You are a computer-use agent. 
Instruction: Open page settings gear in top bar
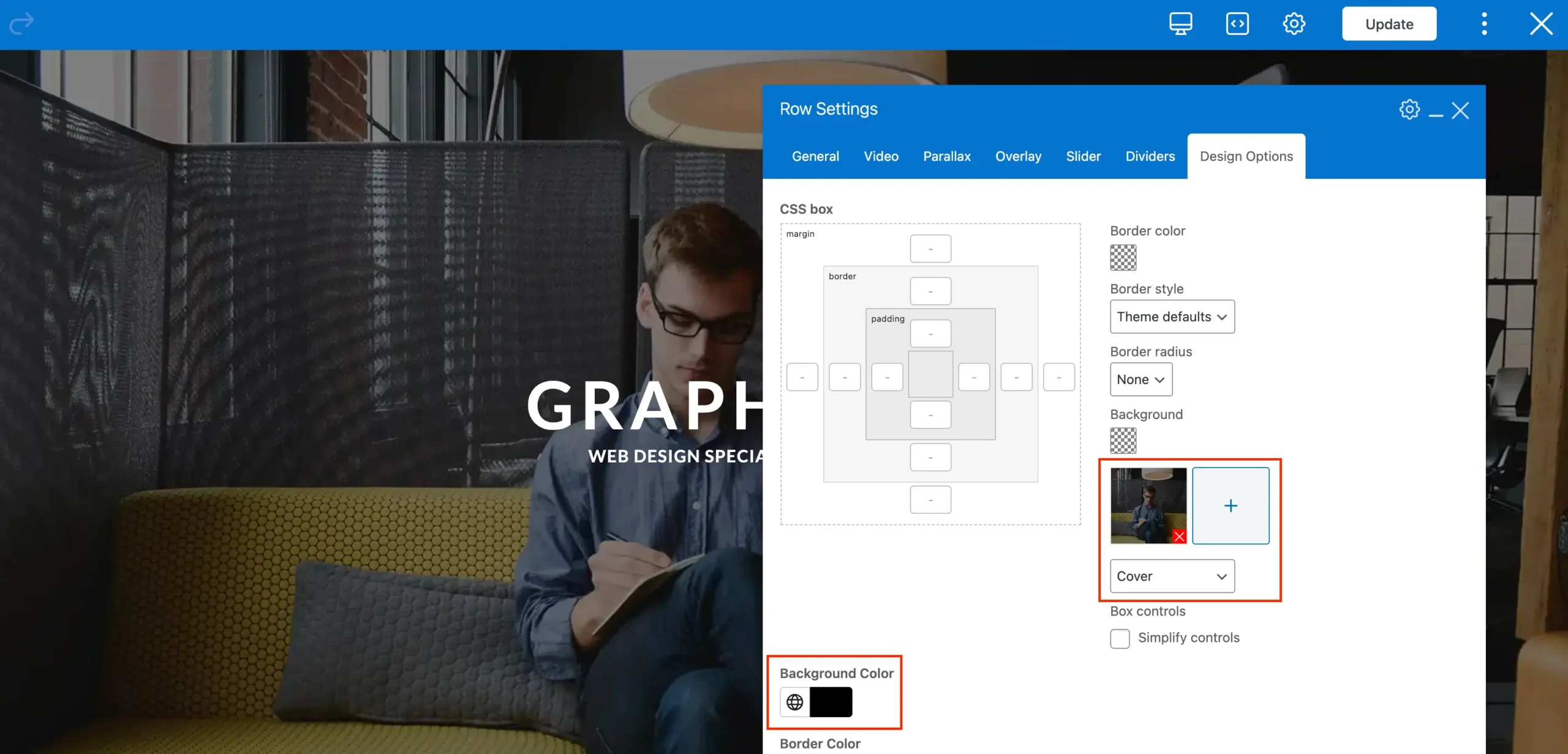coord(1294,24)
